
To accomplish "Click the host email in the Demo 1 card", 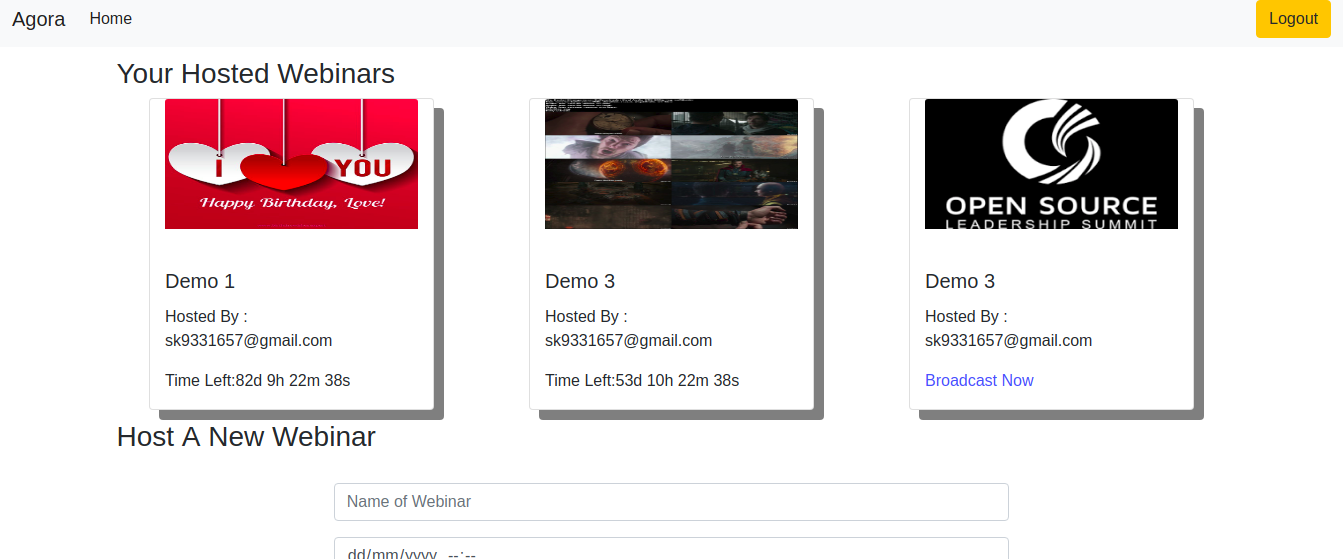I will pos(248,341).
